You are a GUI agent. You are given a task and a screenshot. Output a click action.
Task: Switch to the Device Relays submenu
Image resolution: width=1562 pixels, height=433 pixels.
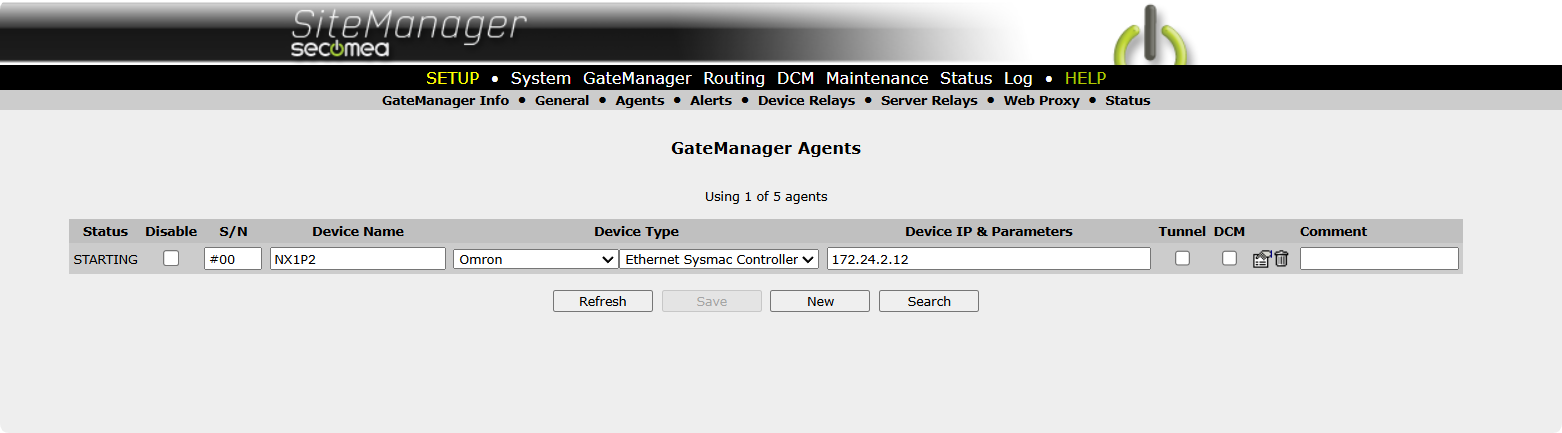tap(806, 101)
